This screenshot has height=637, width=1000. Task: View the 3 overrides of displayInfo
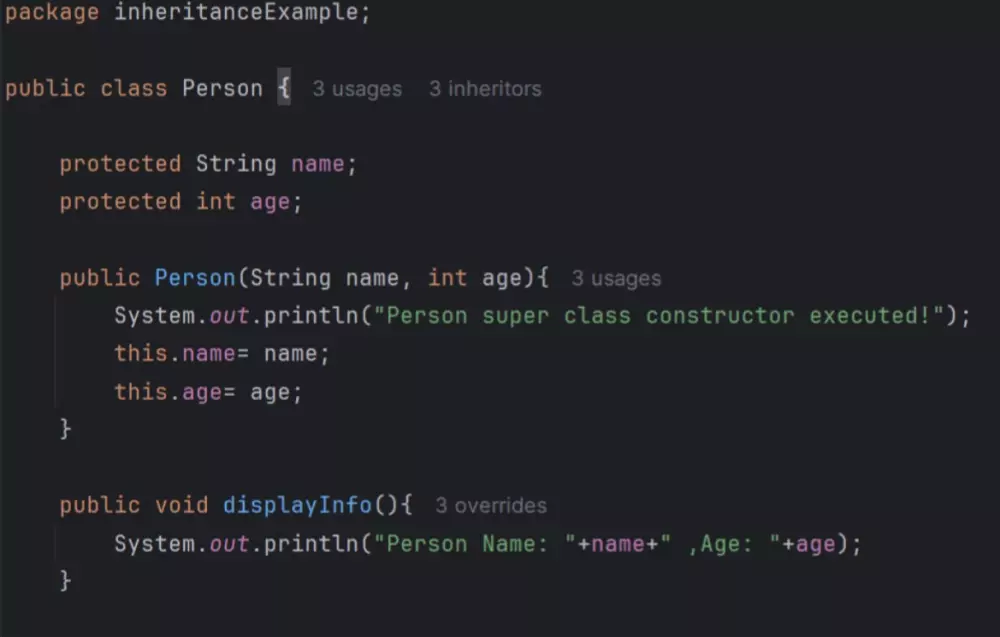490,506
